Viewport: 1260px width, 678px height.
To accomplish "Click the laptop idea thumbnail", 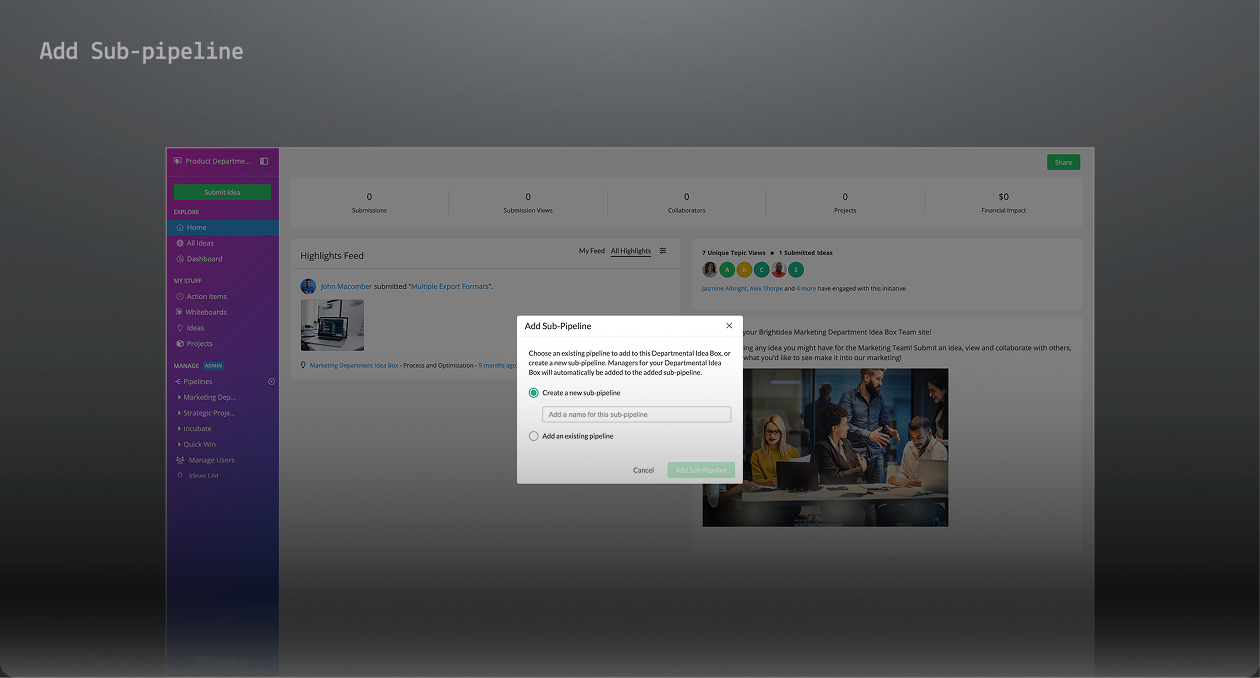I will coord(332,325).
